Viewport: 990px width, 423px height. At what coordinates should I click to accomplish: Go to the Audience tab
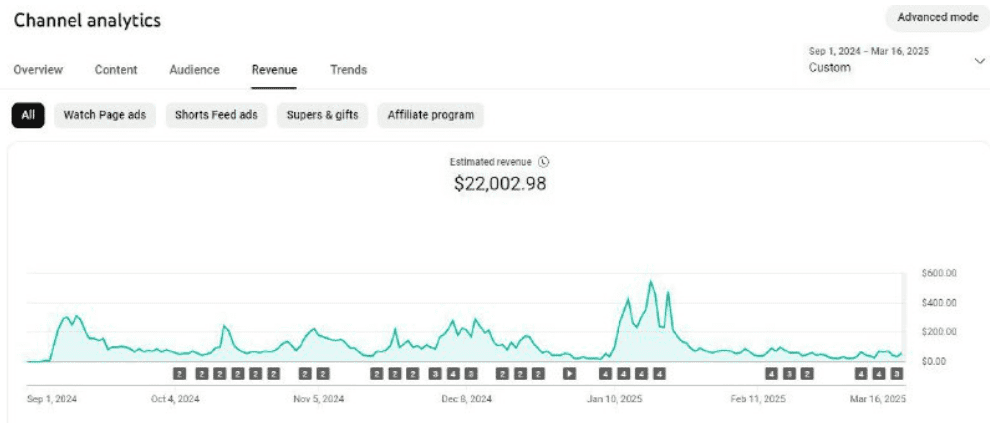pyautogui.click(x=194, y=70)
